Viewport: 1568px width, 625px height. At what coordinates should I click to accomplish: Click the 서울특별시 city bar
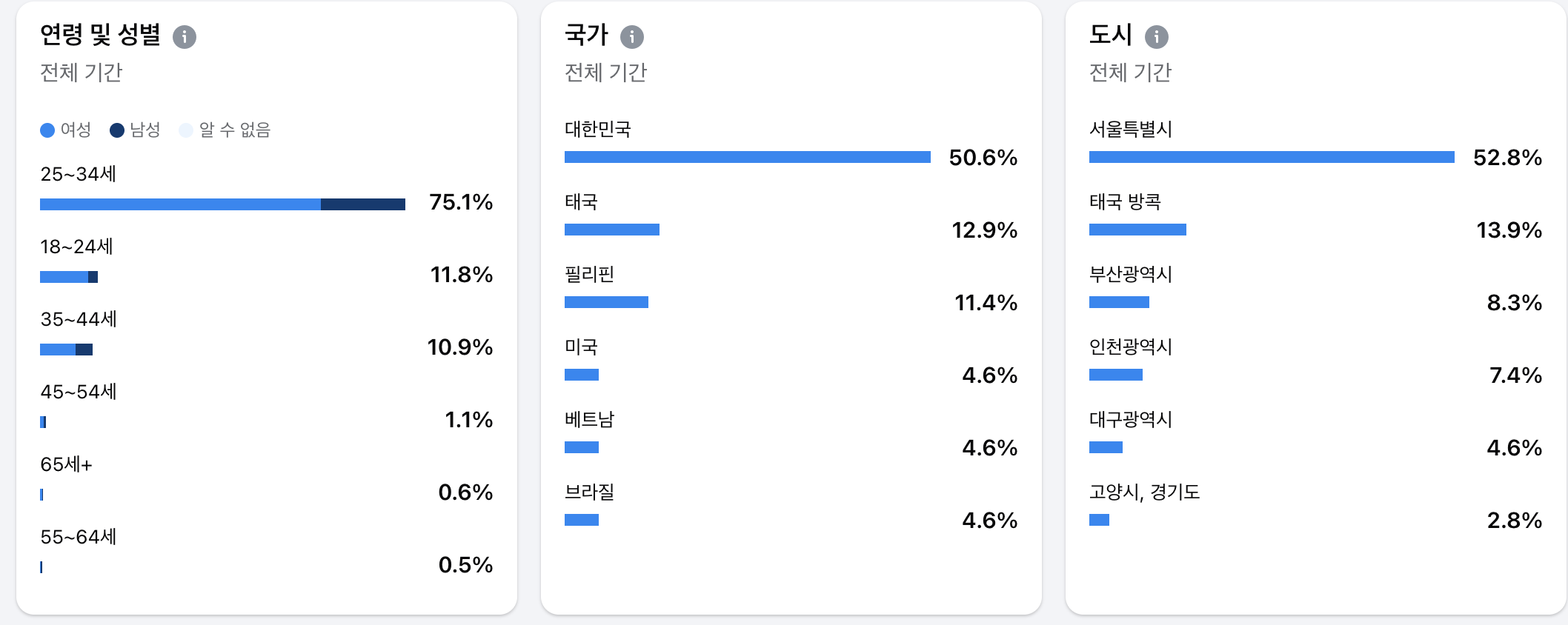(1272, 157)
